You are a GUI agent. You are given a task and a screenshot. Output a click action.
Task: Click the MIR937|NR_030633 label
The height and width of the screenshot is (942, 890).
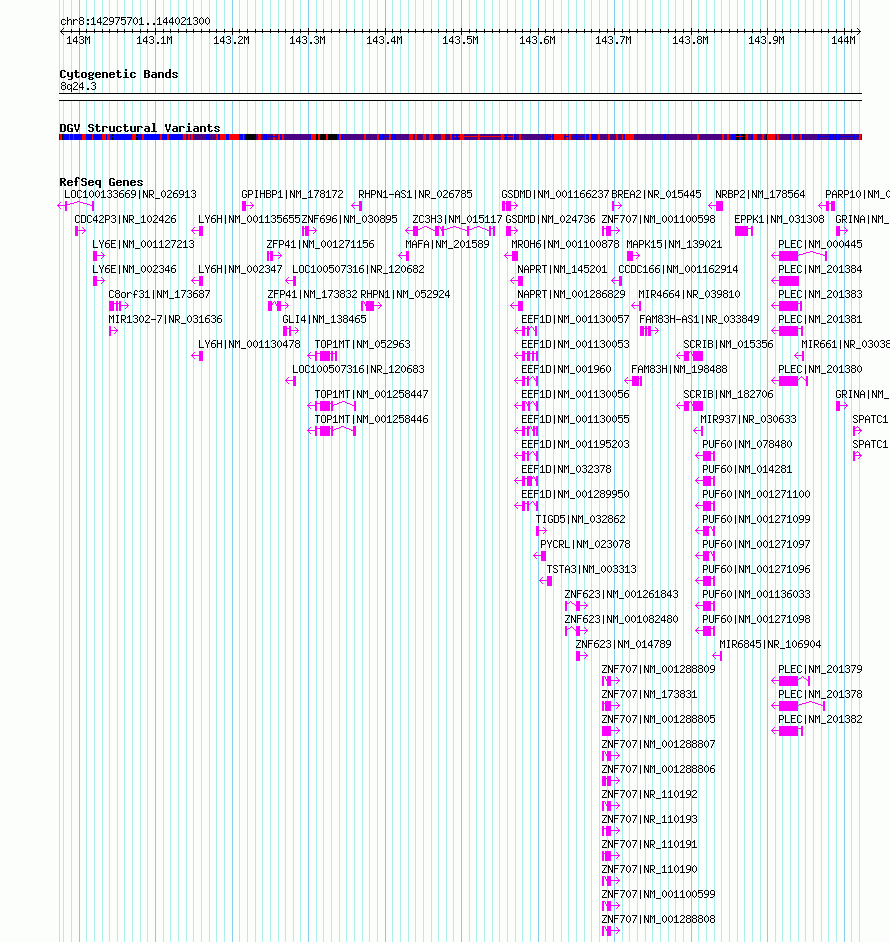pyautogui.click(x=748, y=419)
